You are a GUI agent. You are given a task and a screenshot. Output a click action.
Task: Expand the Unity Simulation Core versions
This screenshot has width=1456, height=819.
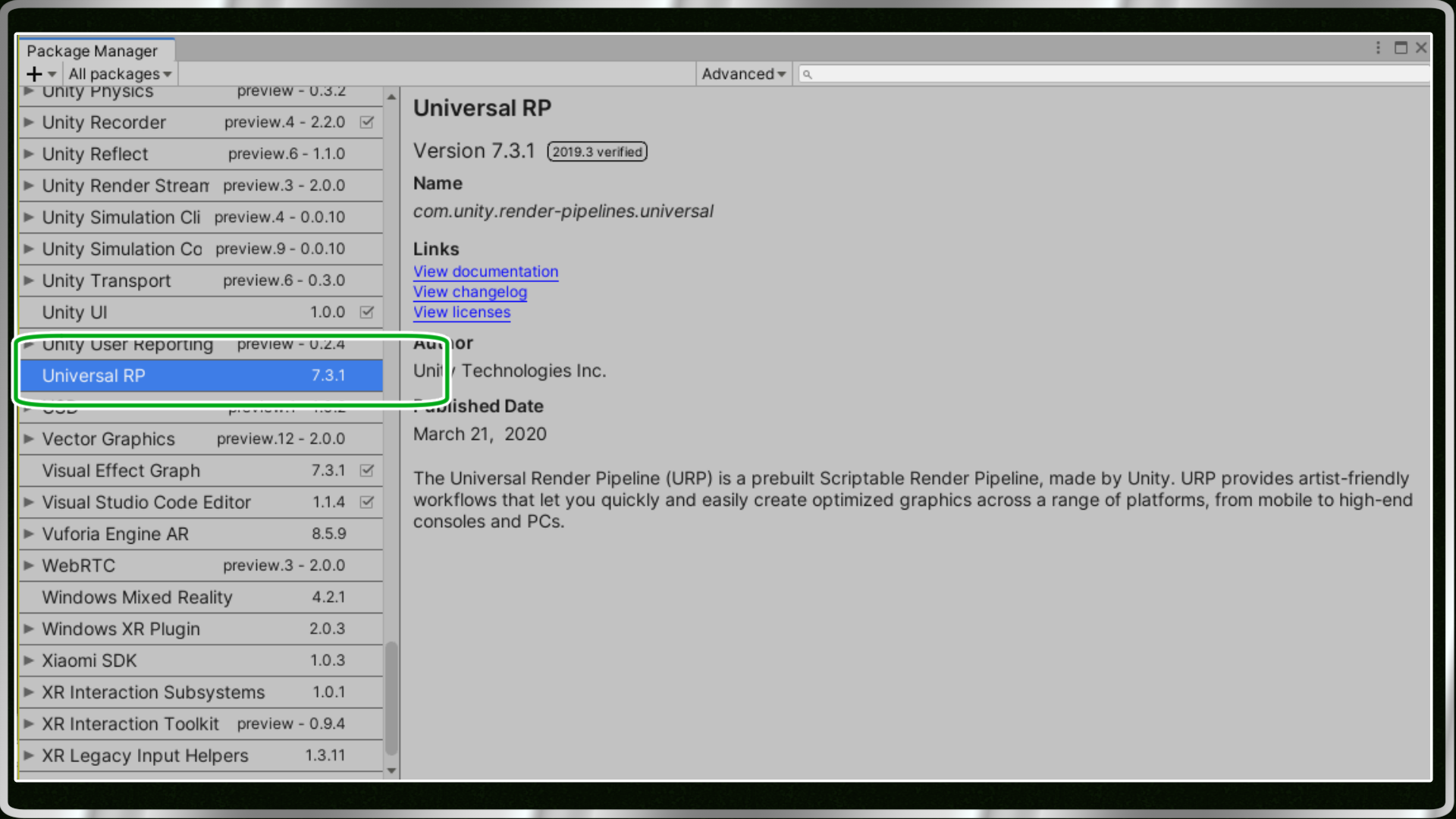[x=28, y=249]
